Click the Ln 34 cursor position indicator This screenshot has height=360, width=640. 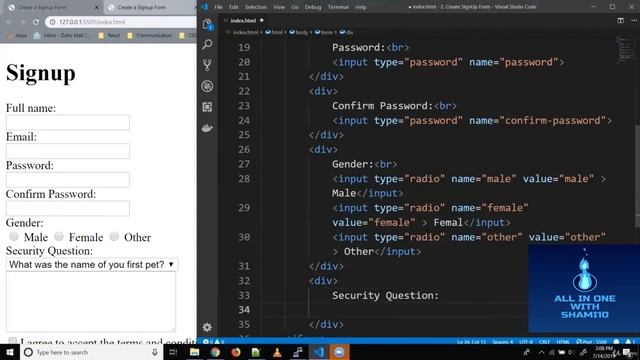click(471, 342)
